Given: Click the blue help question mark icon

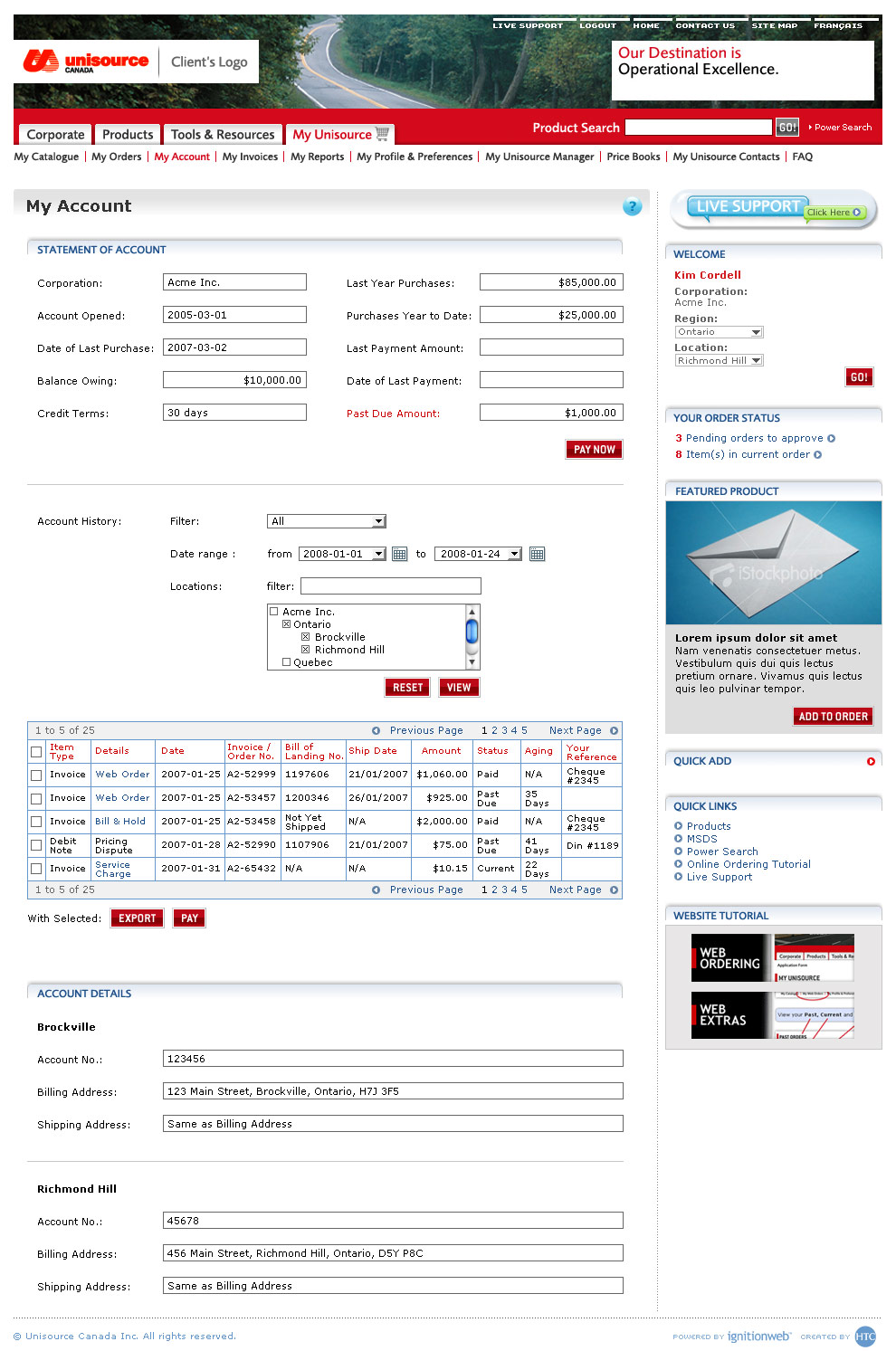Looking at the screenshot, I should [632, 206].
